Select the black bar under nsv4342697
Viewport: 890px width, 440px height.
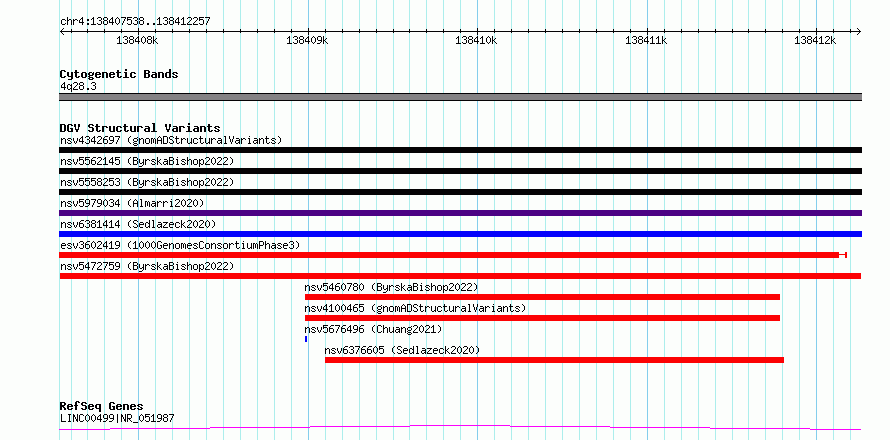point(460,150)
